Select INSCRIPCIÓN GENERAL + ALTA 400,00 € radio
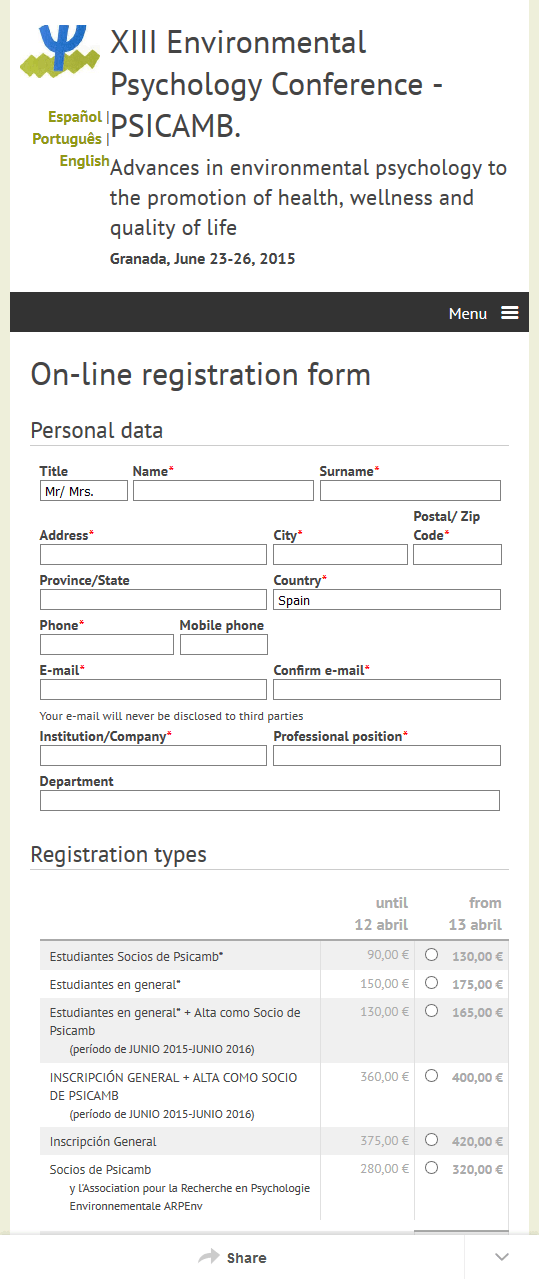This screenshot has height=1280, width=539. click(431, 1076)
